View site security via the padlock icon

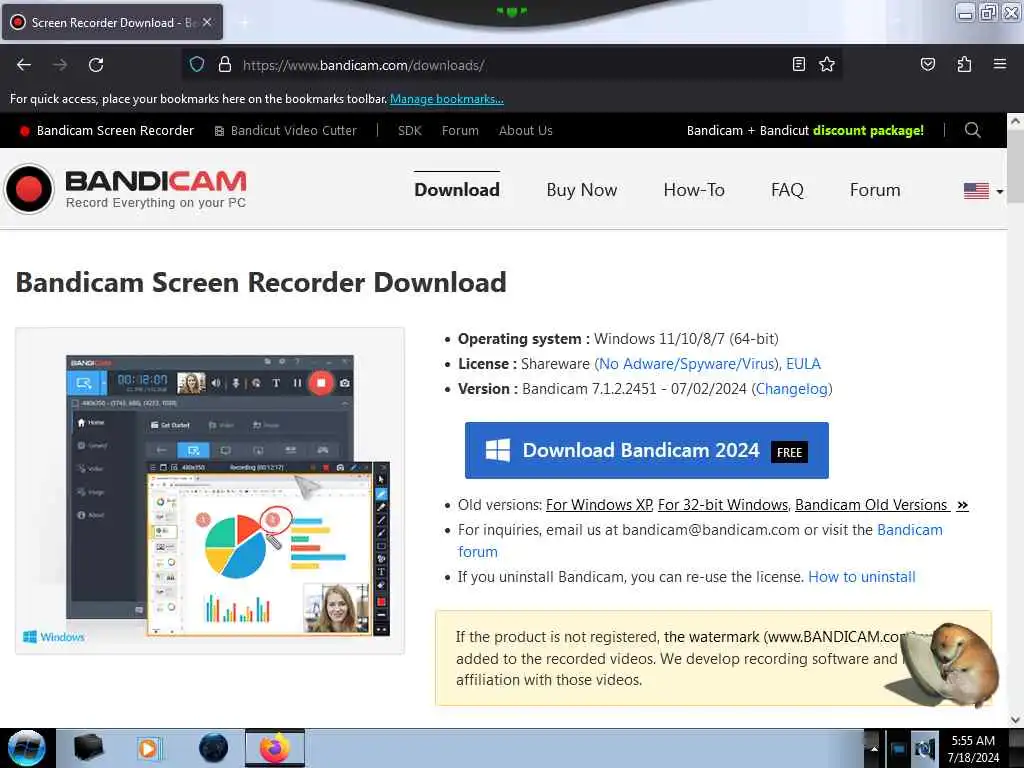point(225,65)
